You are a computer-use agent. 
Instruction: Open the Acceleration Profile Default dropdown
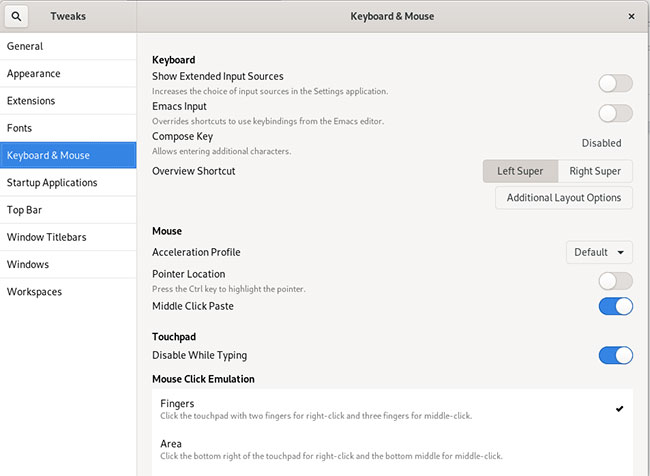(599, 252)
